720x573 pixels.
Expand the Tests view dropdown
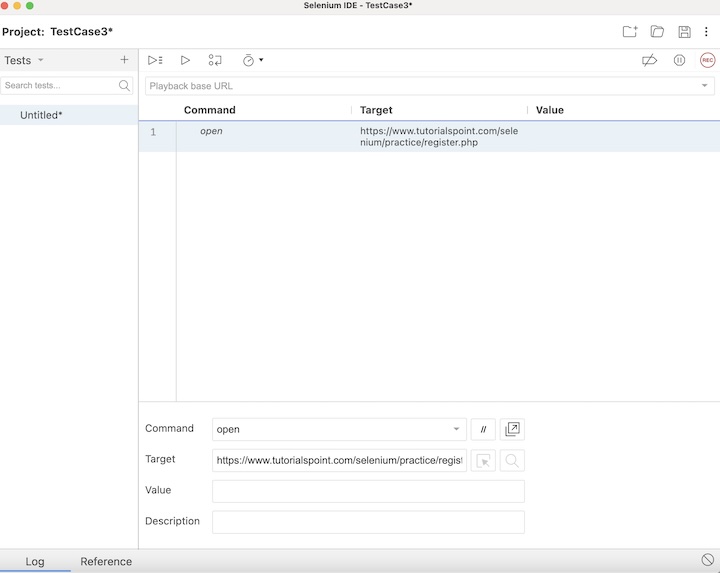point(41,60)
